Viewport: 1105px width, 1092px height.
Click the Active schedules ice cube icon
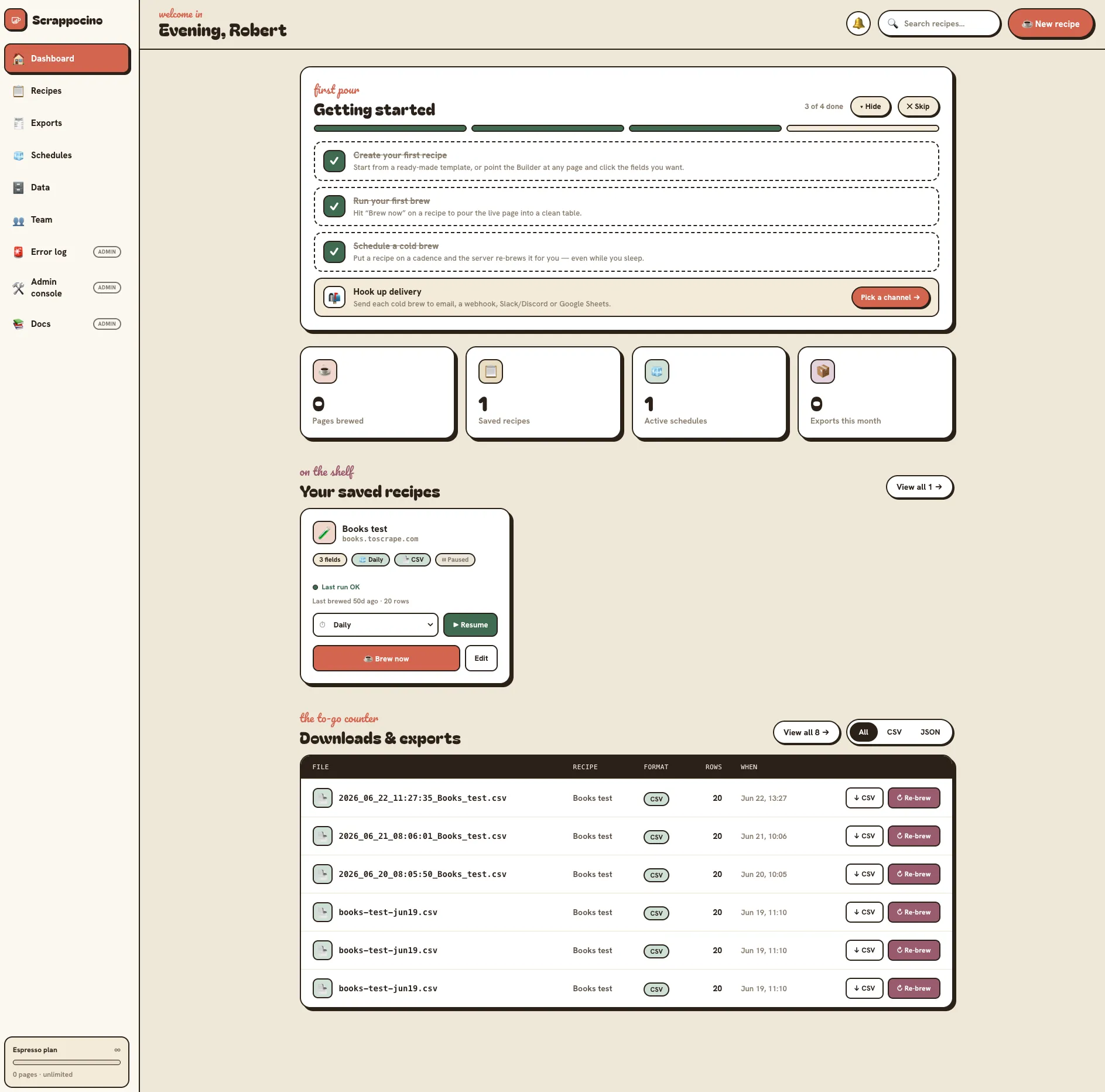click(x=657, y=371)
